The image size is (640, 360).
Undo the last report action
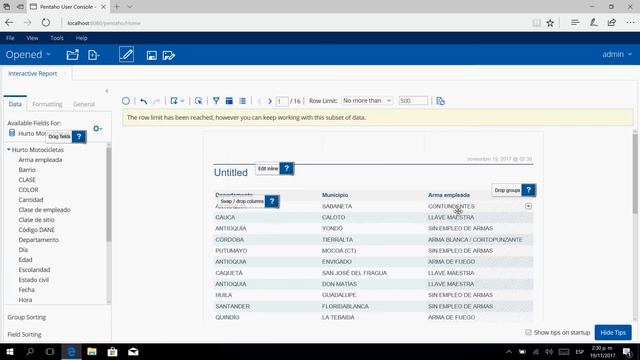pyautogui.click(x=143, y=101)
